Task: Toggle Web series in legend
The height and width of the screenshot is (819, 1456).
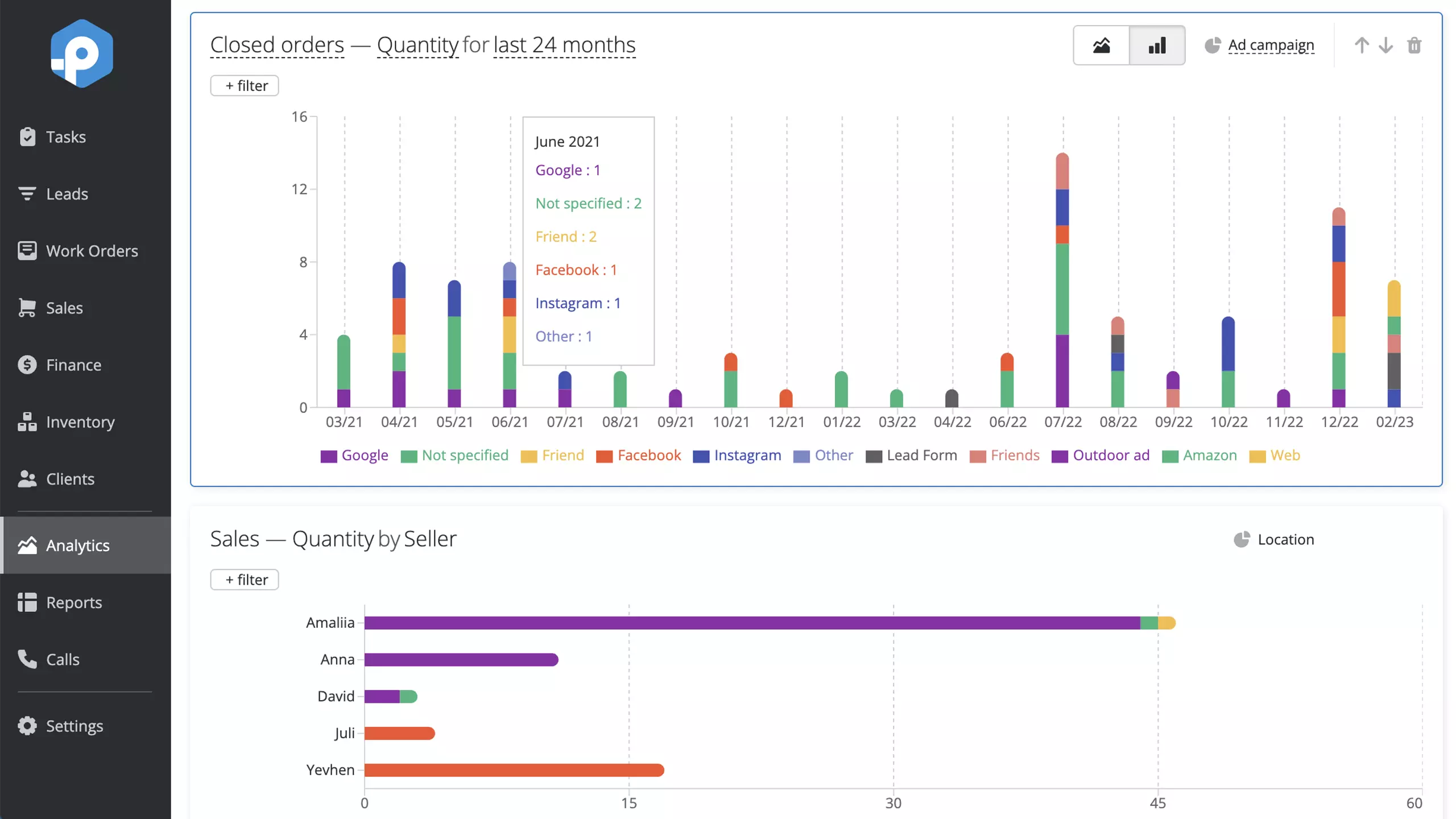Action: coord(1275,455)
